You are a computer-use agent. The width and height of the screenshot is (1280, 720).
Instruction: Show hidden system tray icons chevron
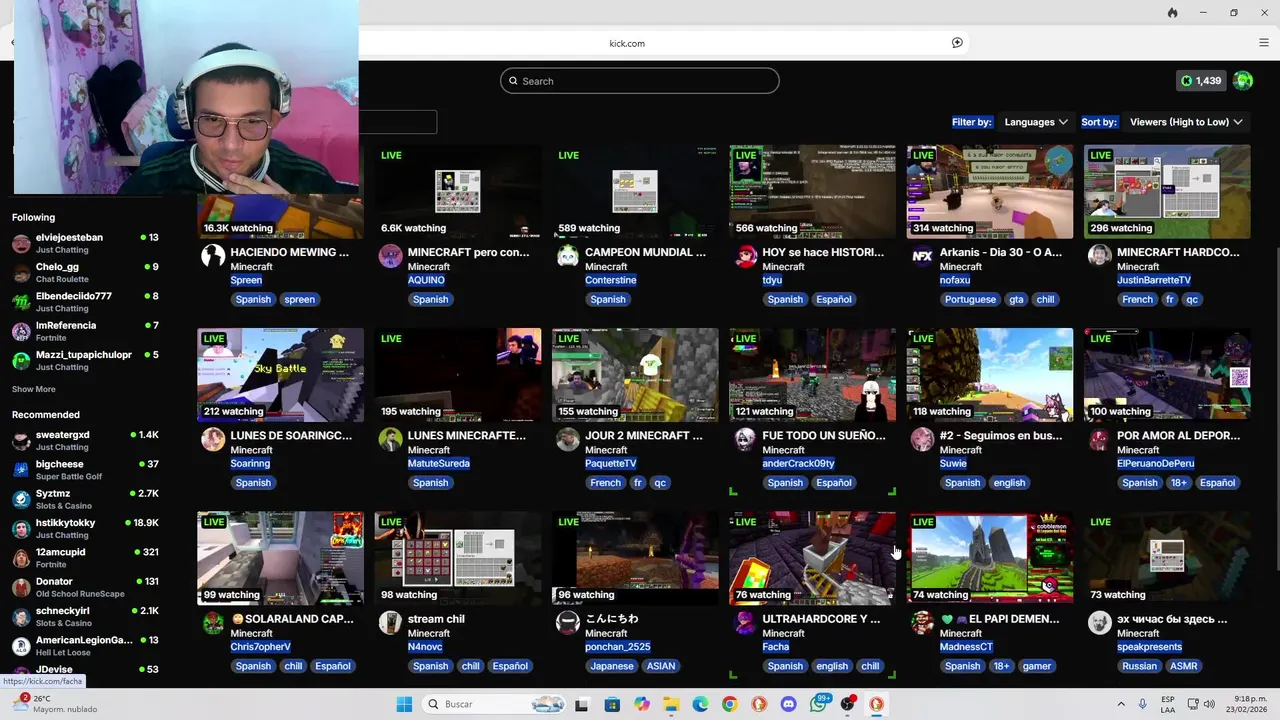click(x=1120, y=704)
